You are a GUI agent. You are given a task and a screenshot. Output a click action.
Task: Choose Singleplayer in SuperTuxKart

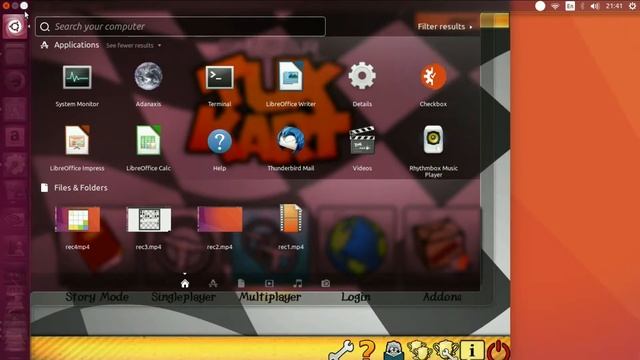[183, 297]
